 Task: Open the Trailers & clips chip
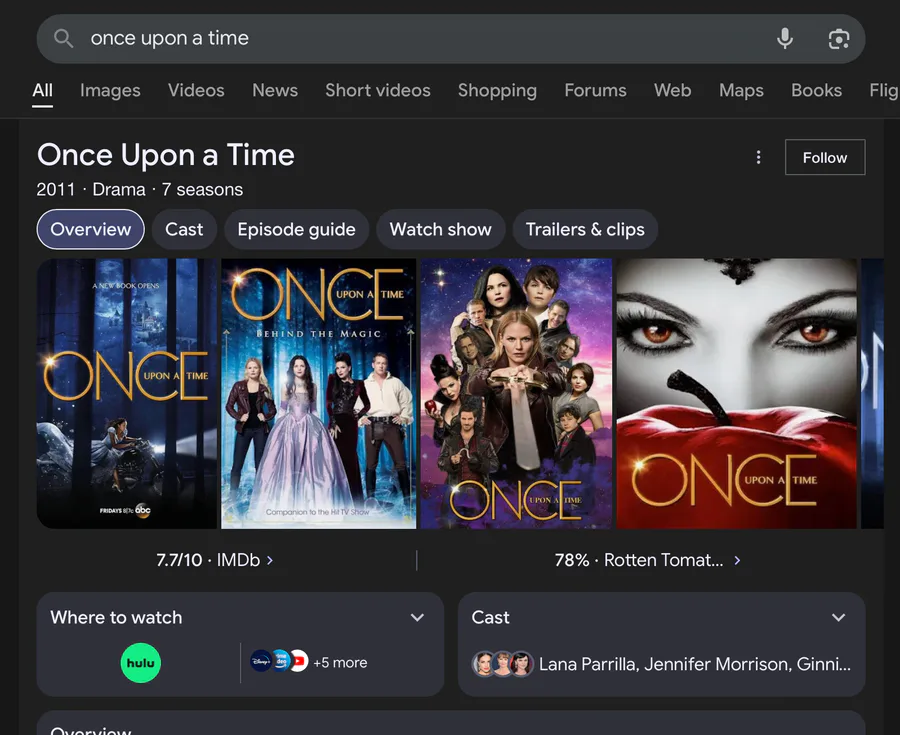click(x=585, y=230)
